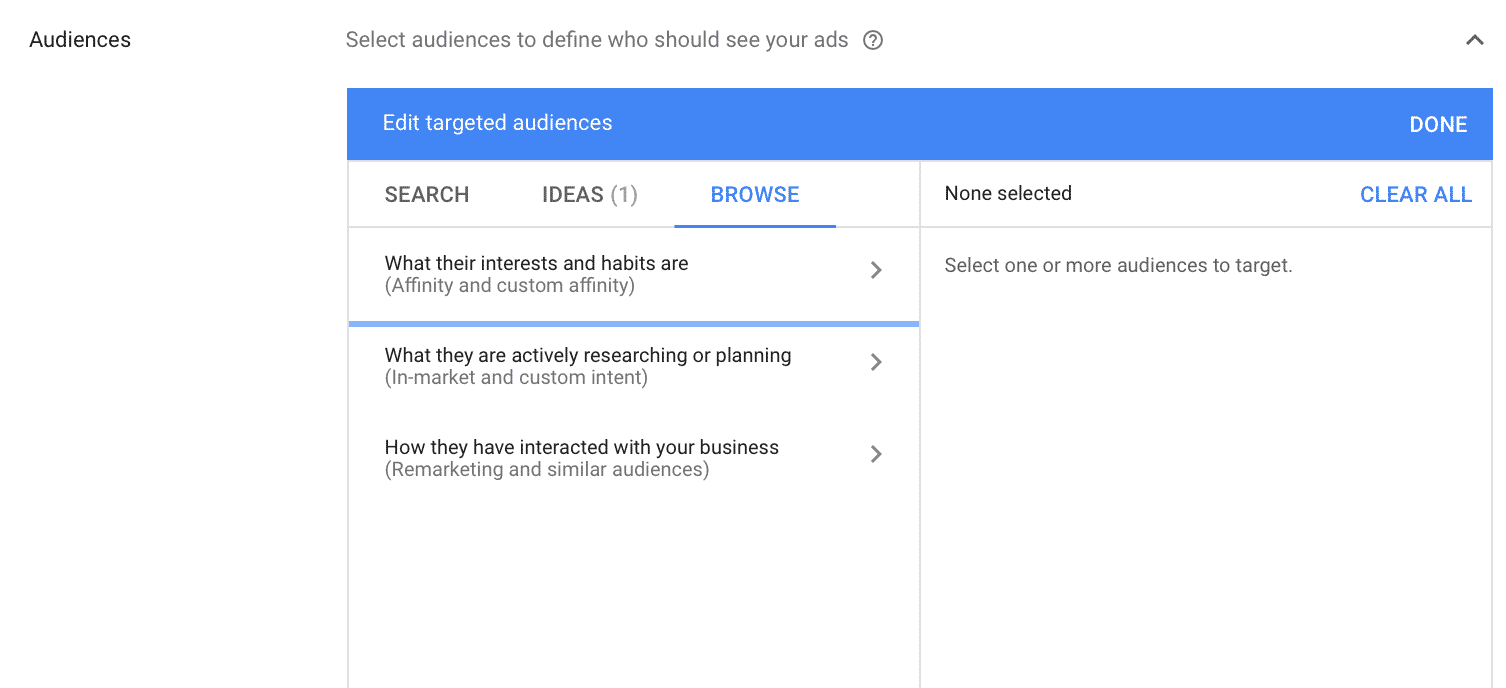Expand What their interests and habits are chevron
Screen dimensions: 1506x688
tap(876, 270)
